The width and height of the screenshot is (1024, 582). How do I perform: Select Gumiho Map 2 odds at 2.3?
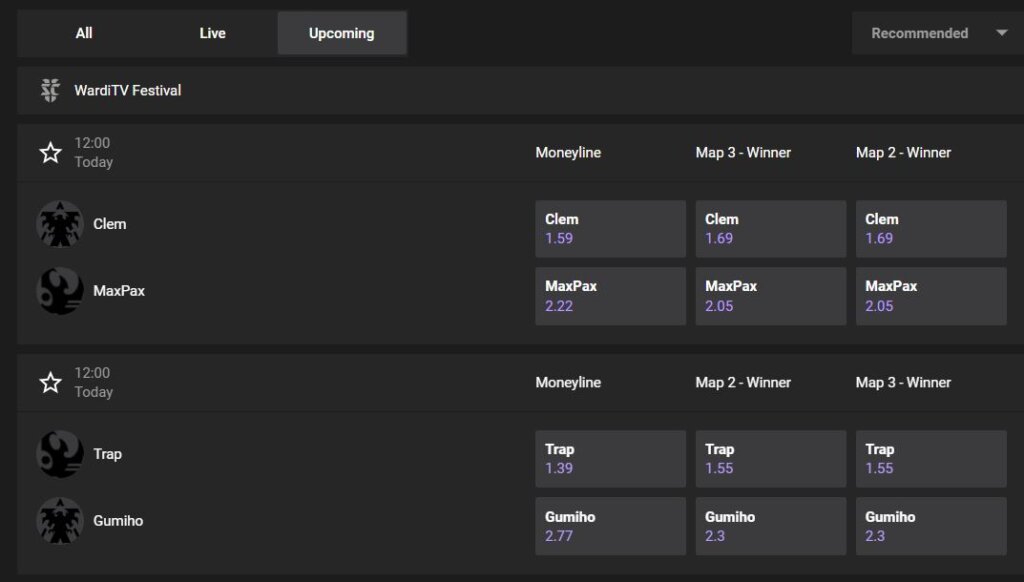point(770,525)
